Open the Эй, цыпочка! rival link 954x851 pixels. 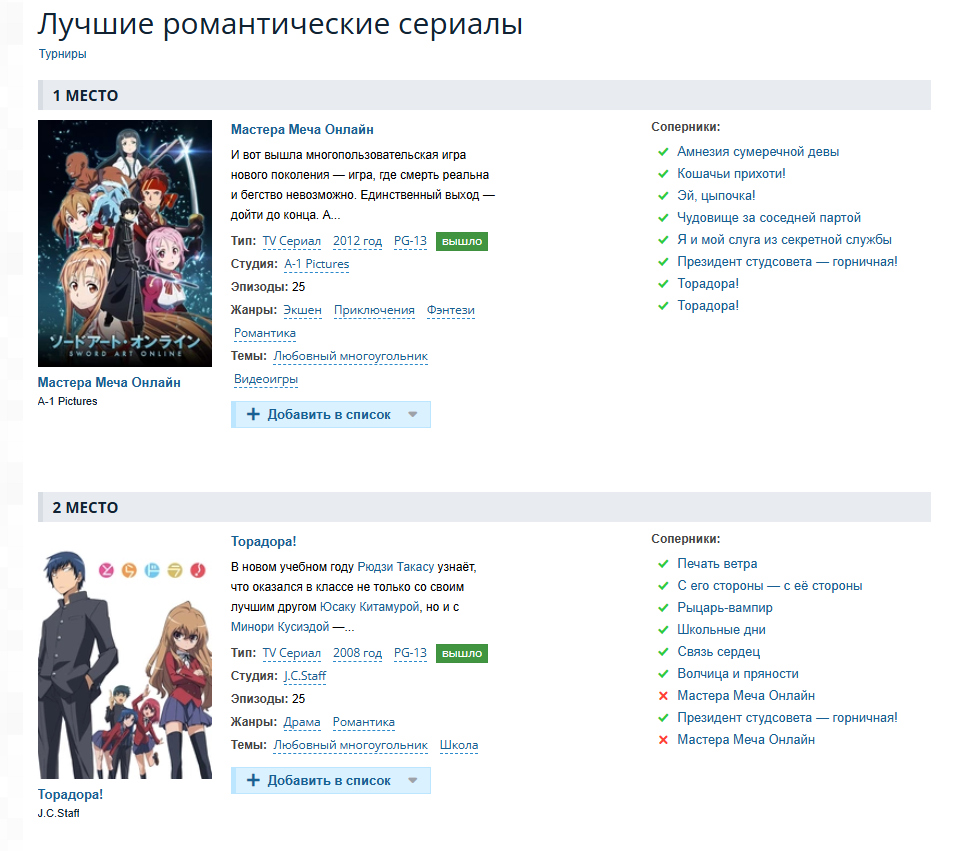tap(716, 196)
